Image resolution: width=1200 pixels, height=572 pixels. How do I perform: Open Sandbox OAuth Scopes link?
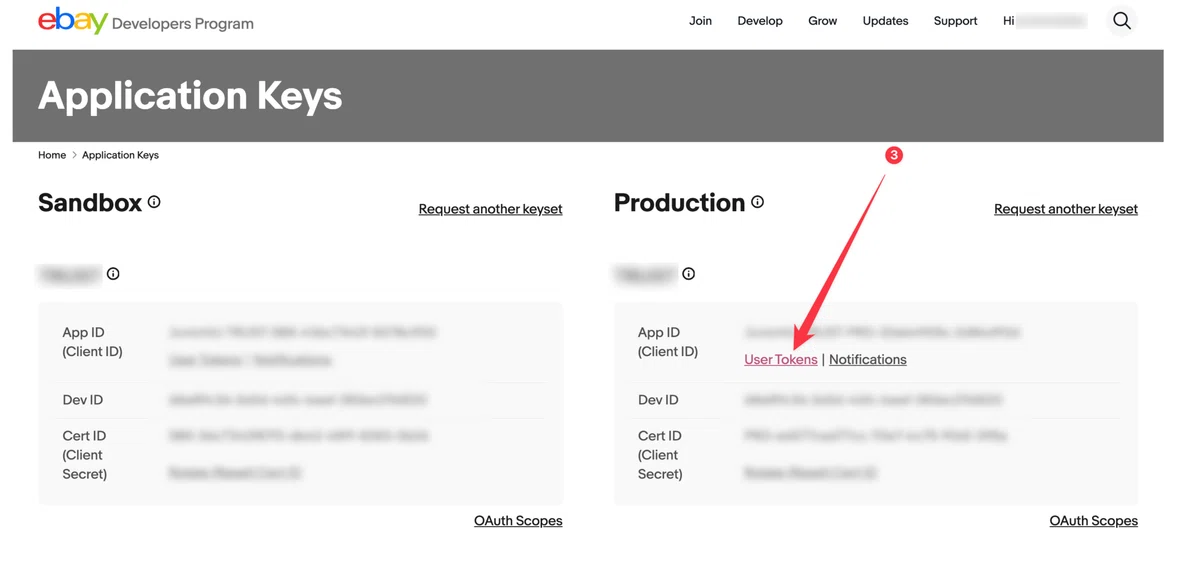pos(518,521)
